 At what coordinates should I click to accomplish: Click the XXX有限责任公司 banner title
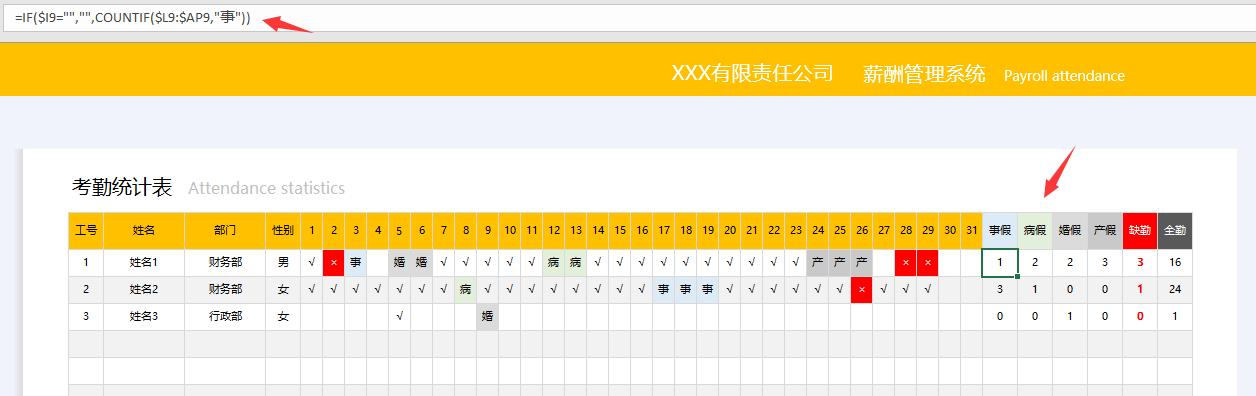click(752, 73)
